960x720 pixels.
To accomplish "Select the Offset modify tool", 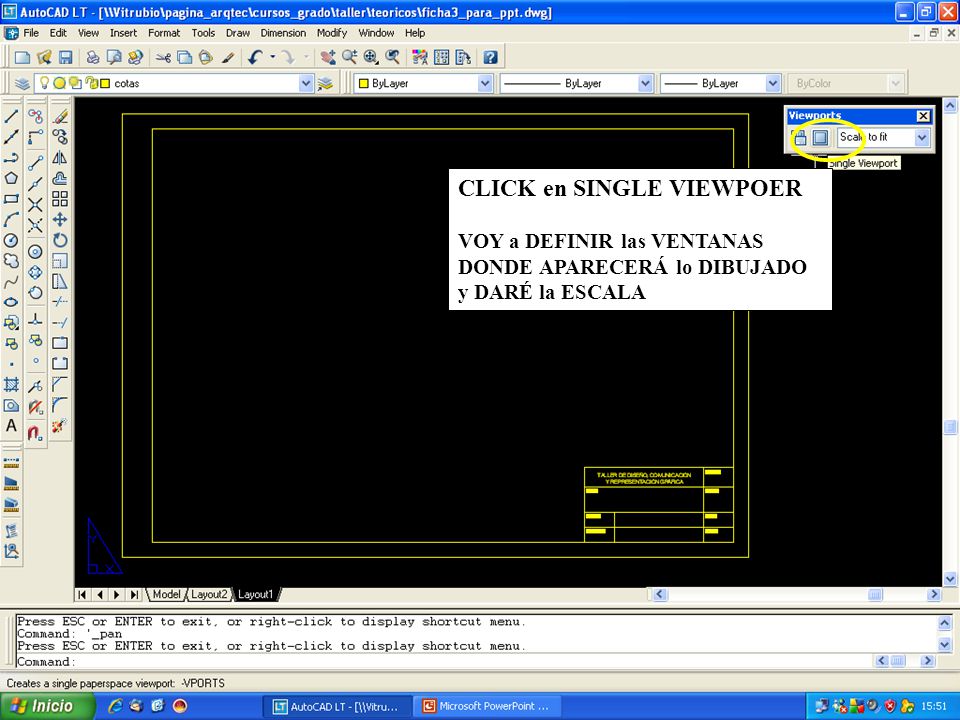I will tap(60, 178).
